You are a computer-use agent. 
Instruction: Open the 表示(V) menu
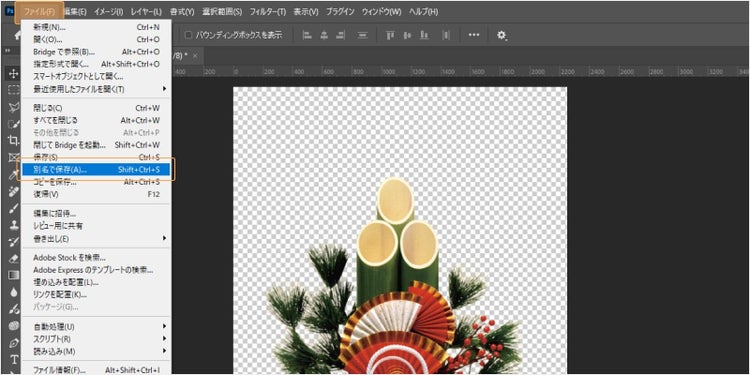306,11
